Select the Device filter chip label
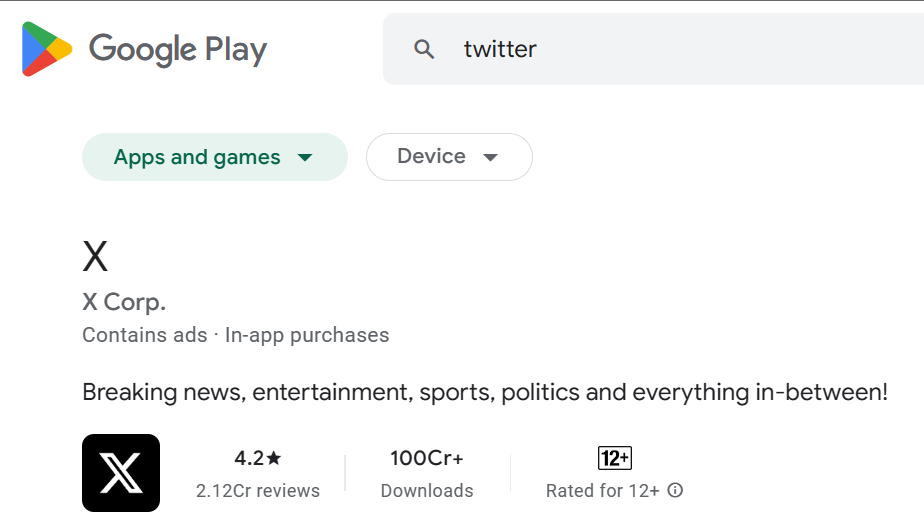Image resolution: width=924 pixels, height=532 pixels. point(431,156)
